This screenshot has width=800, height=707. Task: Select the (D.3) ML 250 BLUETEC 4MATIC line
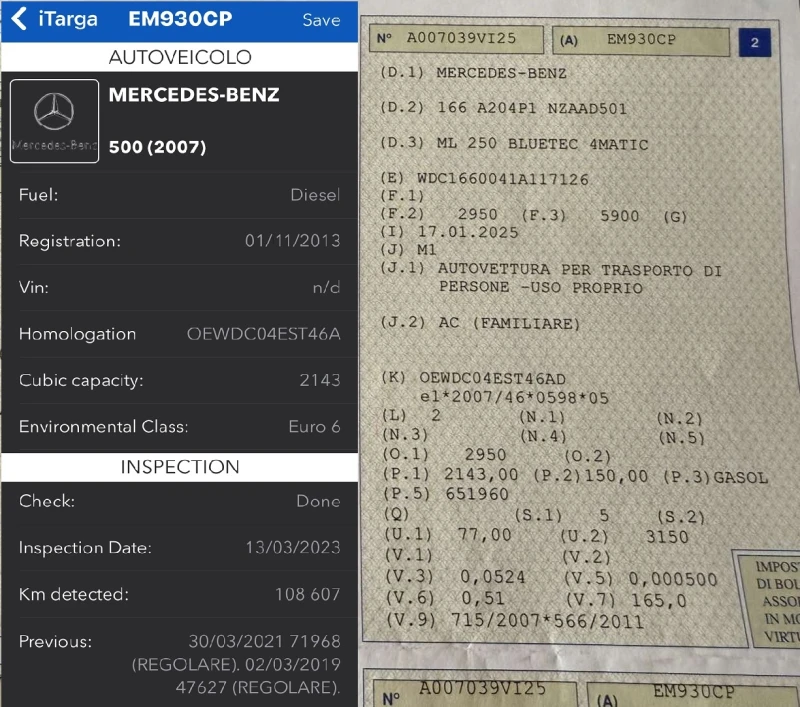coord(514,143)
